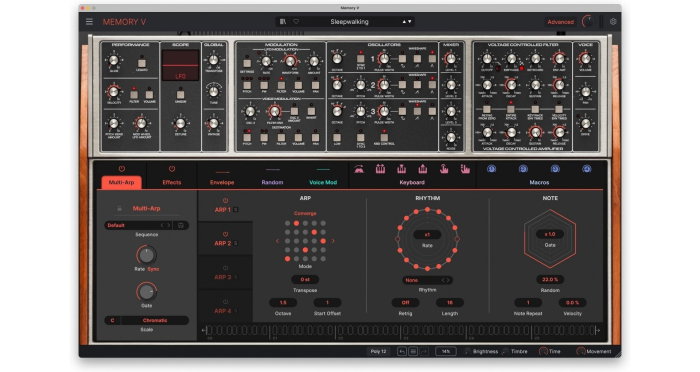Toggle Velocity to Volume switch

150,94
